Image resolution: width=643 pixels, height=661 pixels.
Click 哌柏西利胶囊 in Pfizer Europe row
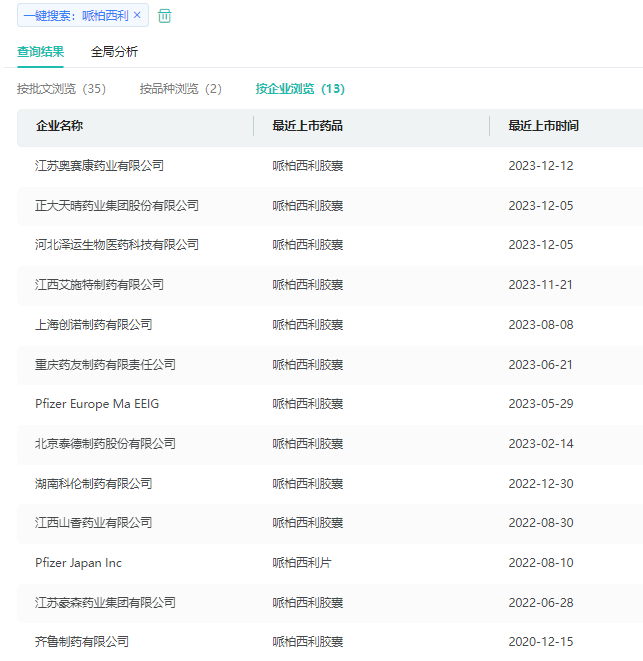click(308, 404)
